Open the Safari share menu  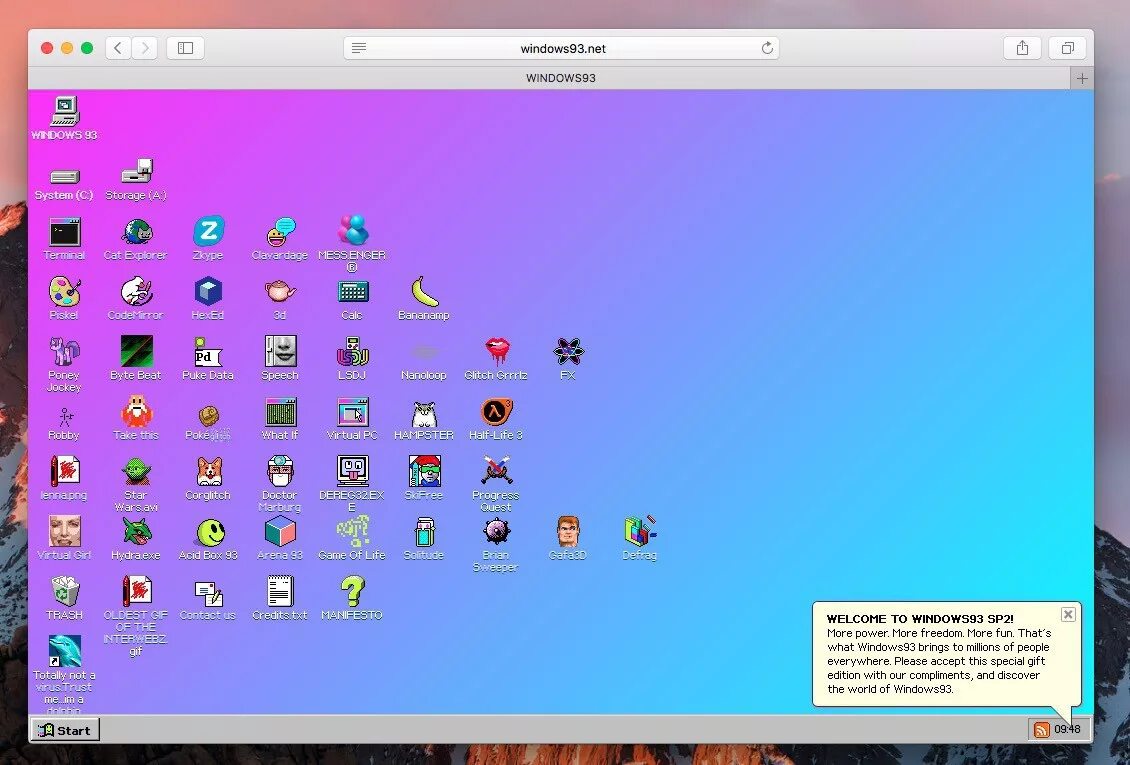(x=1022, y=48)
